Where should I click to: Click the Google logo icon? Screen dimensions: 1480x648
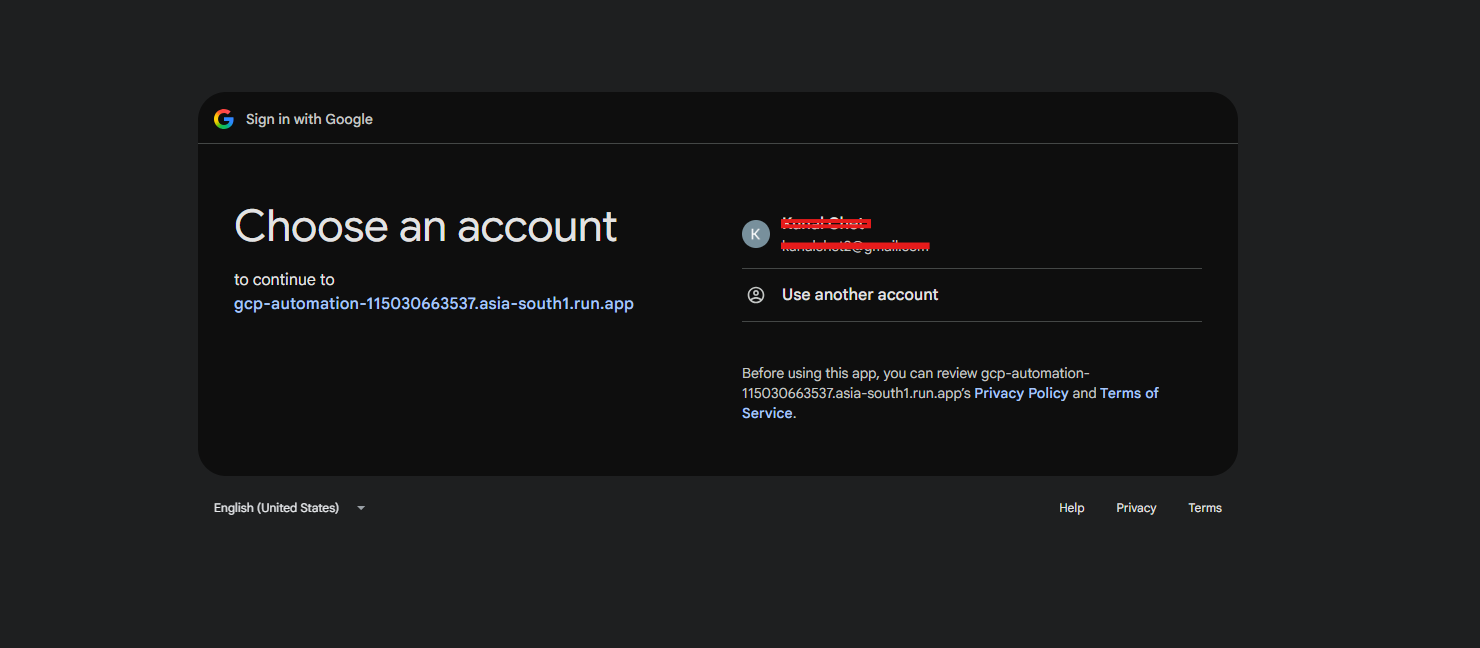(x=224, y=119)
